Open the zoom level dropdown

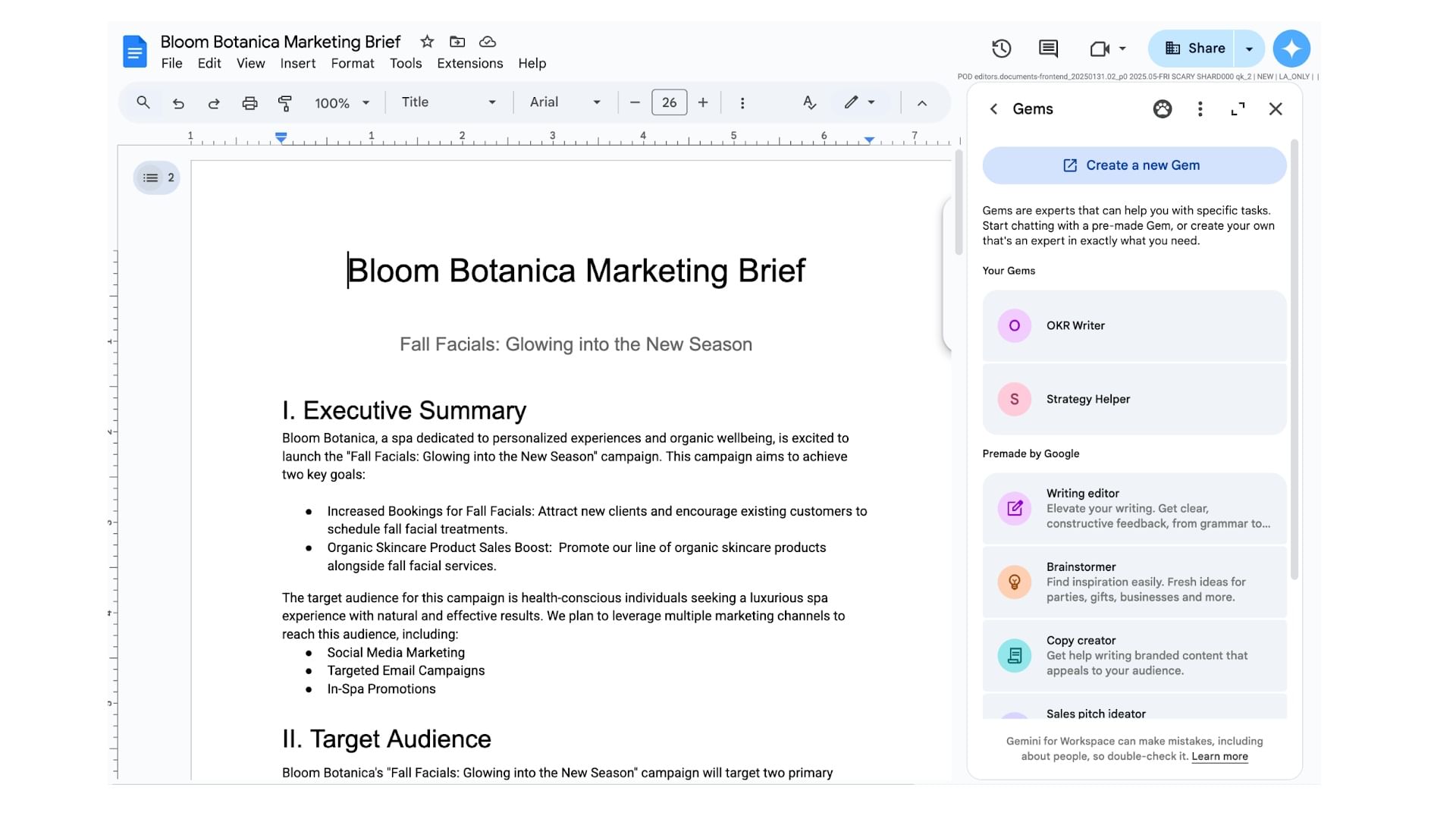pyautogui.click(x=342, y=102)
